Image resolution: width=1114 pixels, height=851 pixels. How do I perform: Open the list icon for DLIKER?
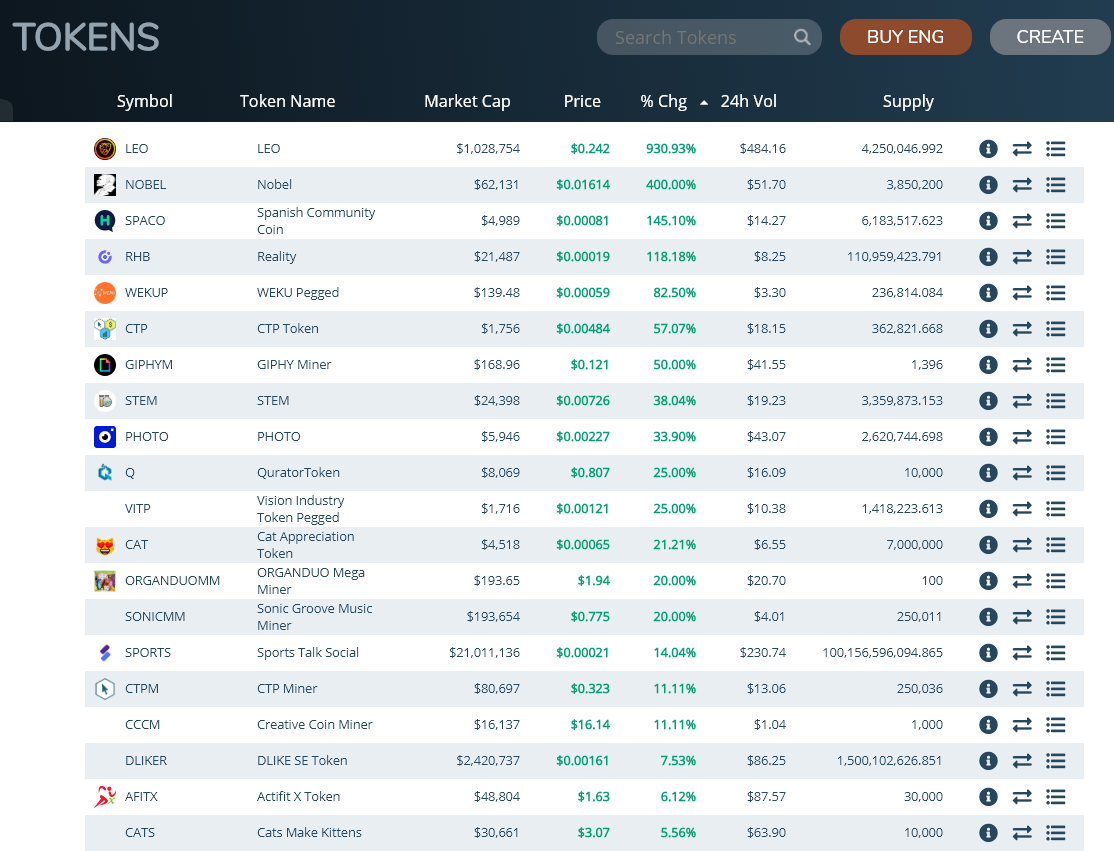pos(1056,761)
